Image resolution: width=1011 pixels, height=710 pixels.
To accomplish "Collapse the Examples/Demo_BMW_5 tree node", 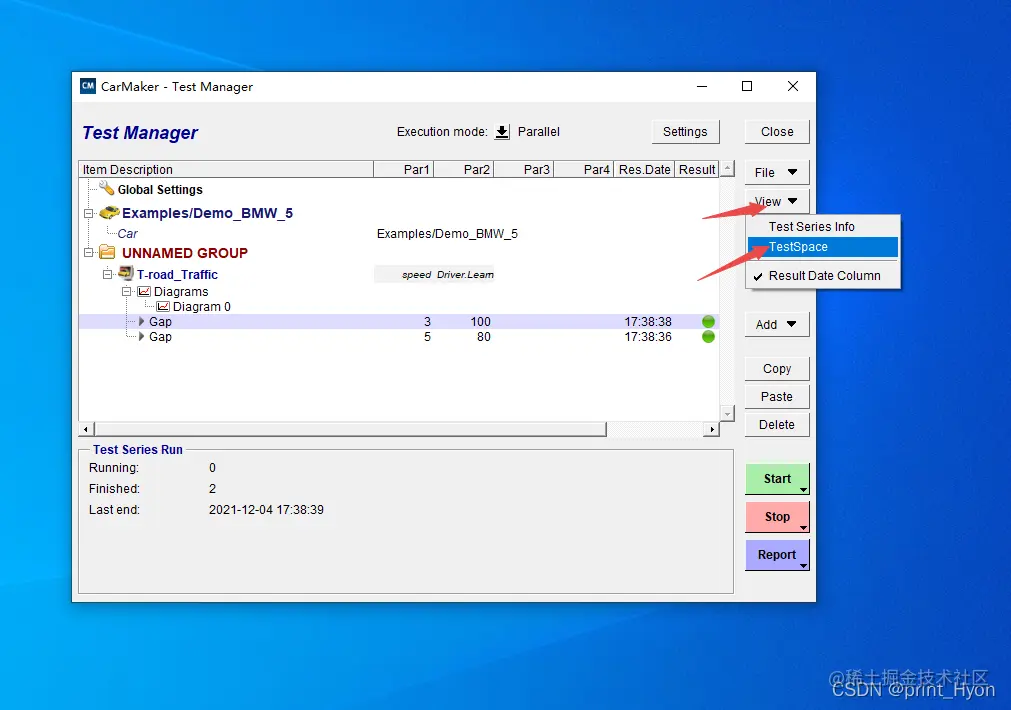I will (88, 213).
